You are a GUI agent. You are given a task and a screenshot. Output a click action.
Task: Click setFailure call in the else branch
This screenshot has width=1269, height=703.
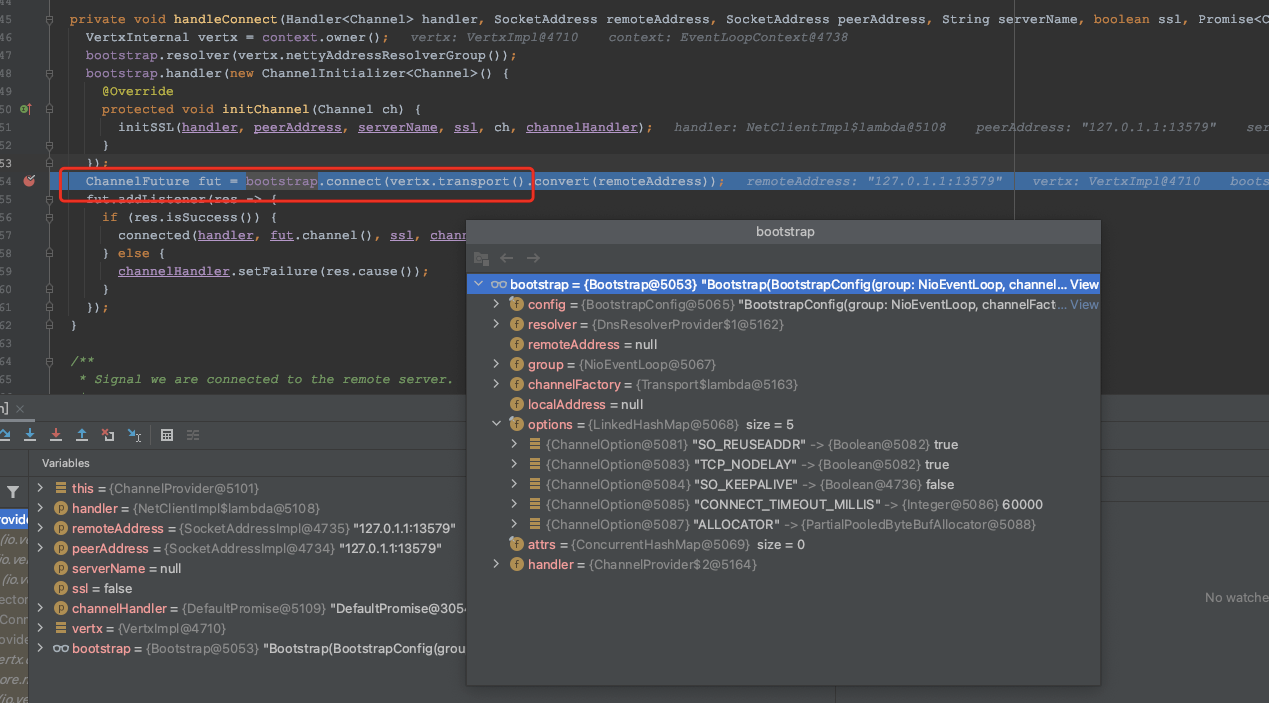pos(278,271)
